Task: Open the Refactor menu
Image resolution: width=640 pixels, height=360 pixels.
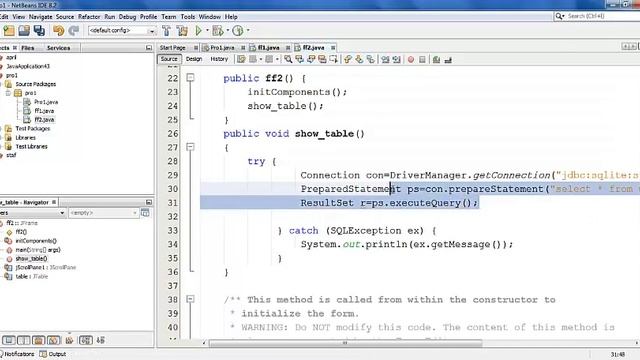Action: 89,17
